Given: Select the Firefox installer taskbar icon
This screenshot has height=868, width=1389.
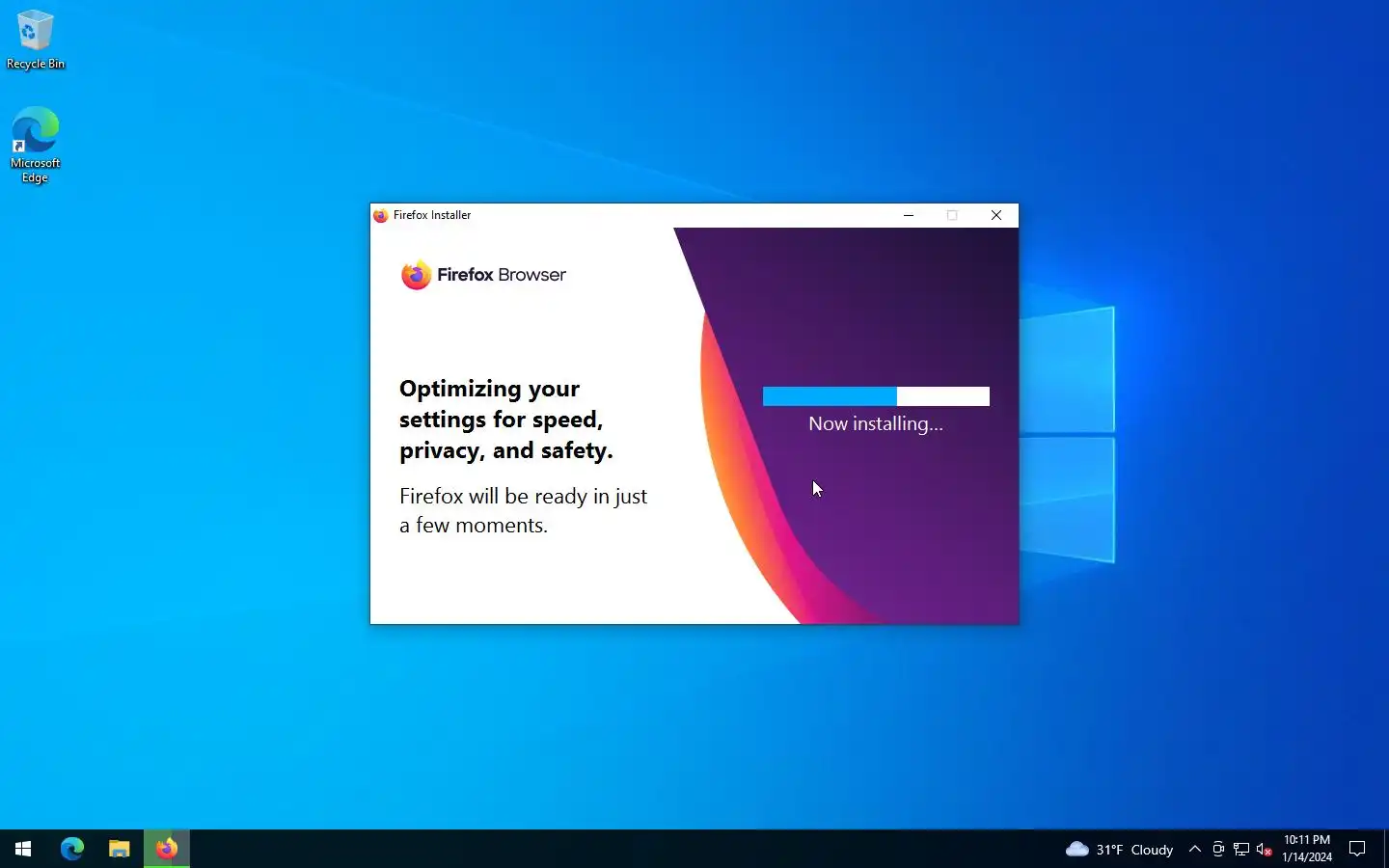Looking at the screenshot, I should point(167,849).
